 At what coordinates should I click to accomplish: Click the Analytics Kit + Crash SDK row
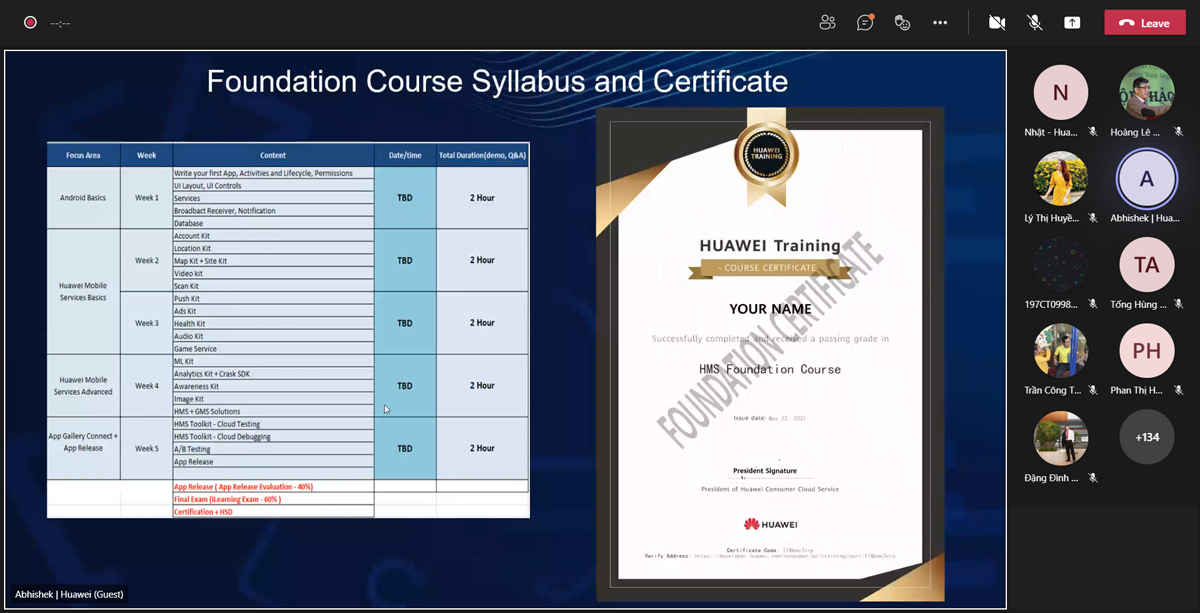click(273, 374)
